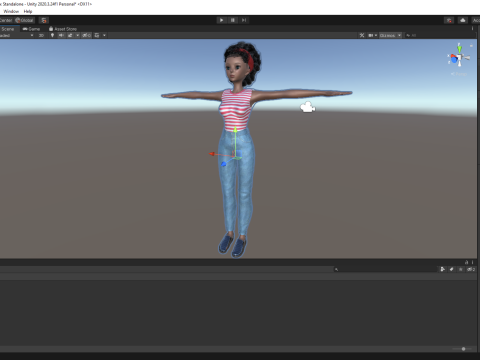Open the component tools wrench icon

click(362, 35)
